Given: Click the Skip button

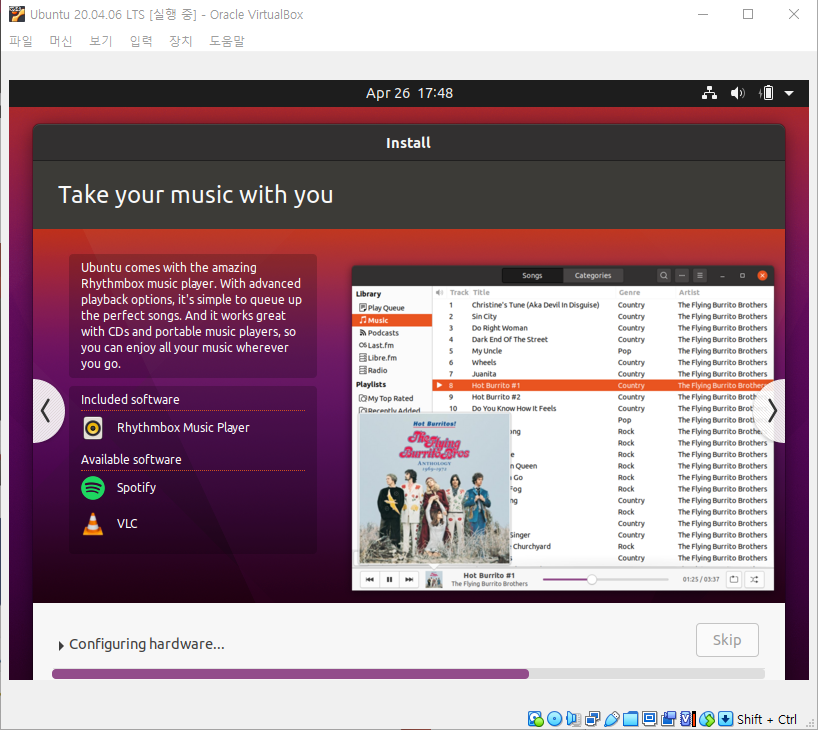Looking at the screenshot, I should [x=727, y=640].
